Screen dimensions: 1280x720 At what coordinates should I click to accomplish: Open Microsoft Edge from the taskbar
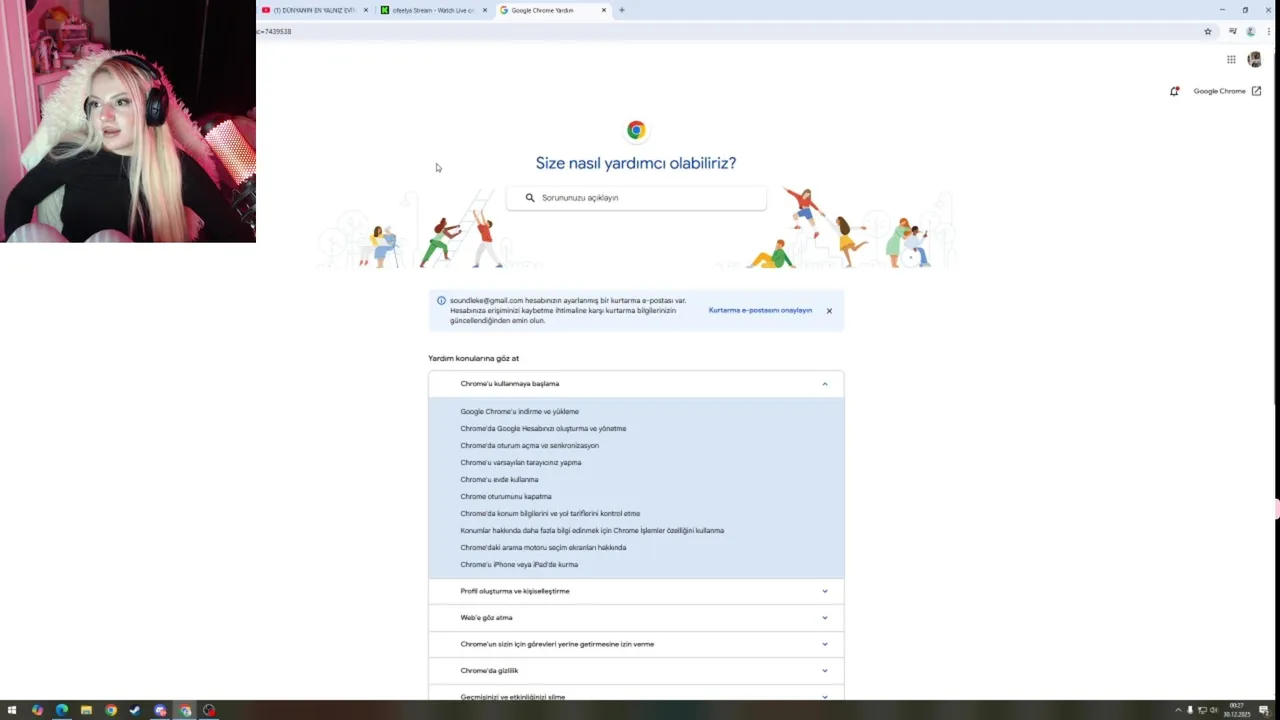tap(62, 711)
